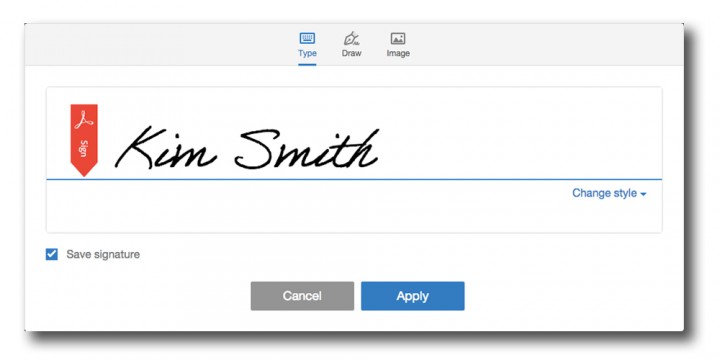Select the keyboard Type icon
Screen dimensions: 720x360
[307, 38]
